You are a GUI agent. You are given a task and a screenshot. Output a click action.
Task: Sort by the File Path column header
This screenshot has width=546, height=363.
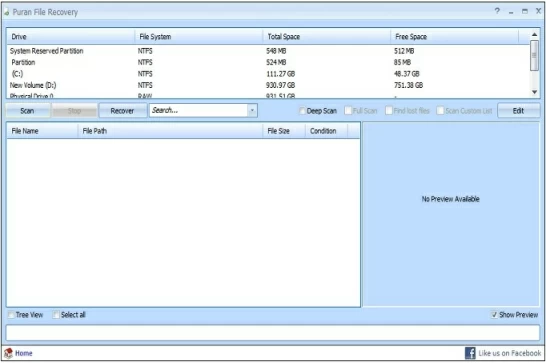[x=170, y=131]
